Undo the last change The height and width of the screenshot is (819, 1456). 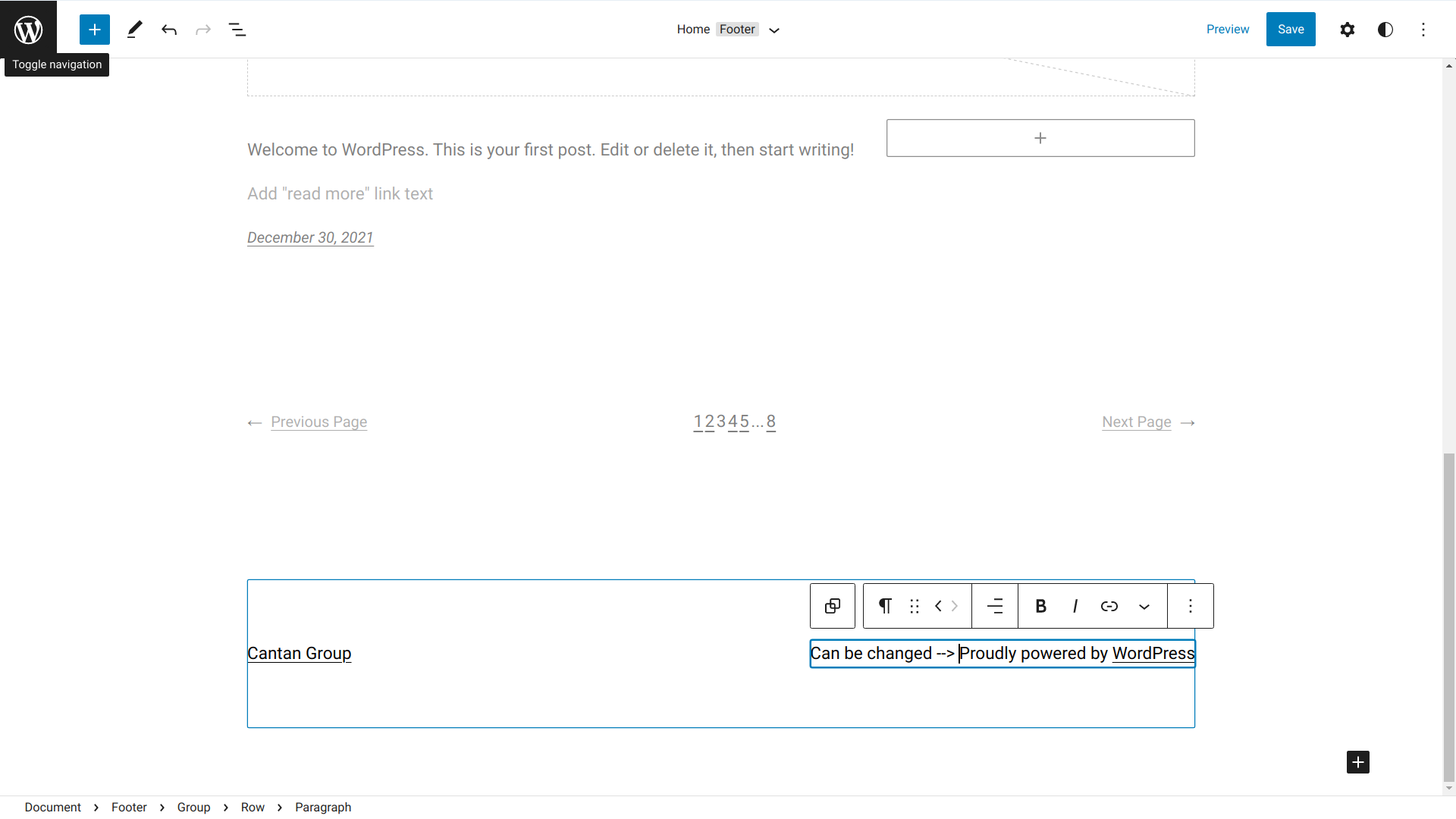pyautogui.click(x=169, y=30)
